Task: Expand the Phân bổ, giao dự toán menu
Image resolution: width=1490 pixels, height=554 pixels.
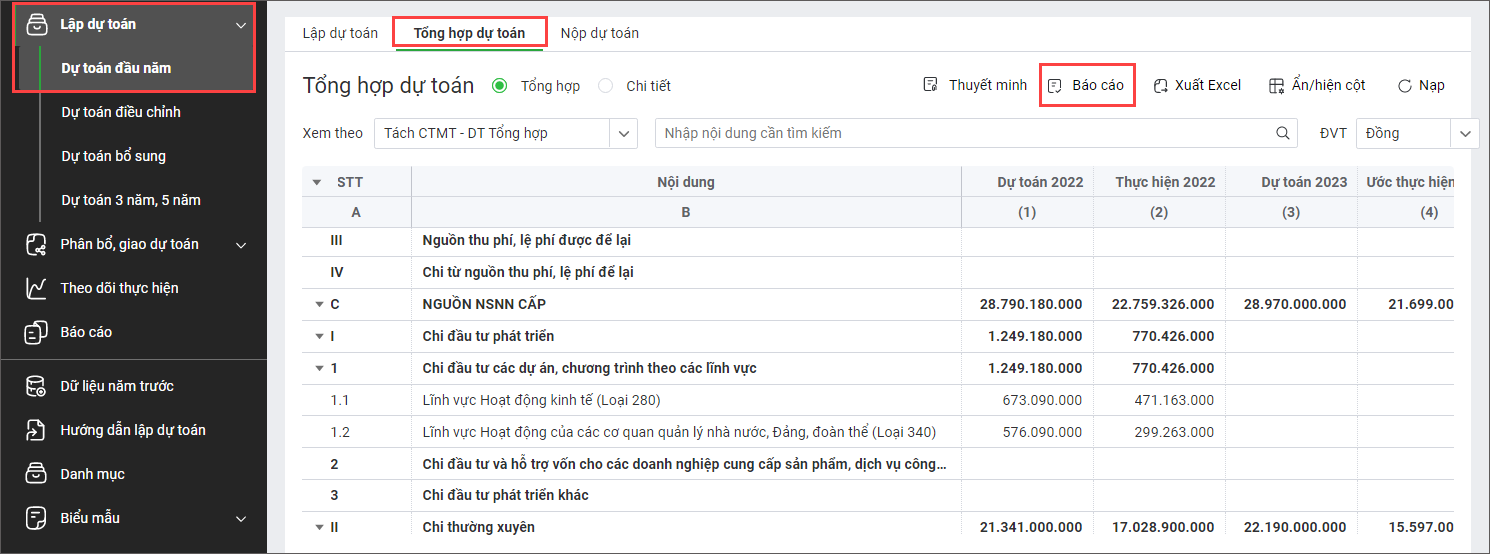Action: 240,244
